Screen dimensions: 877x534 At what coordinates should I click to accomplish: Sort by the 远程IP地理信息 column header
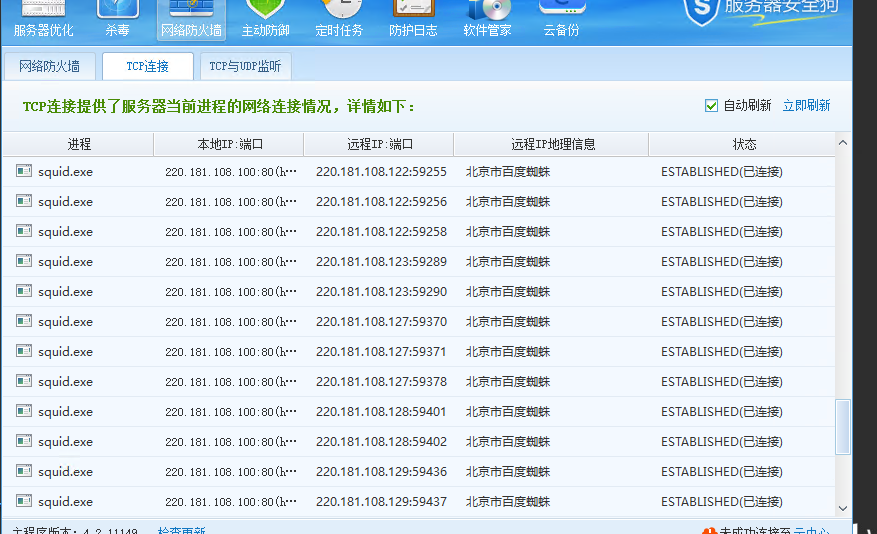point(551,144)
